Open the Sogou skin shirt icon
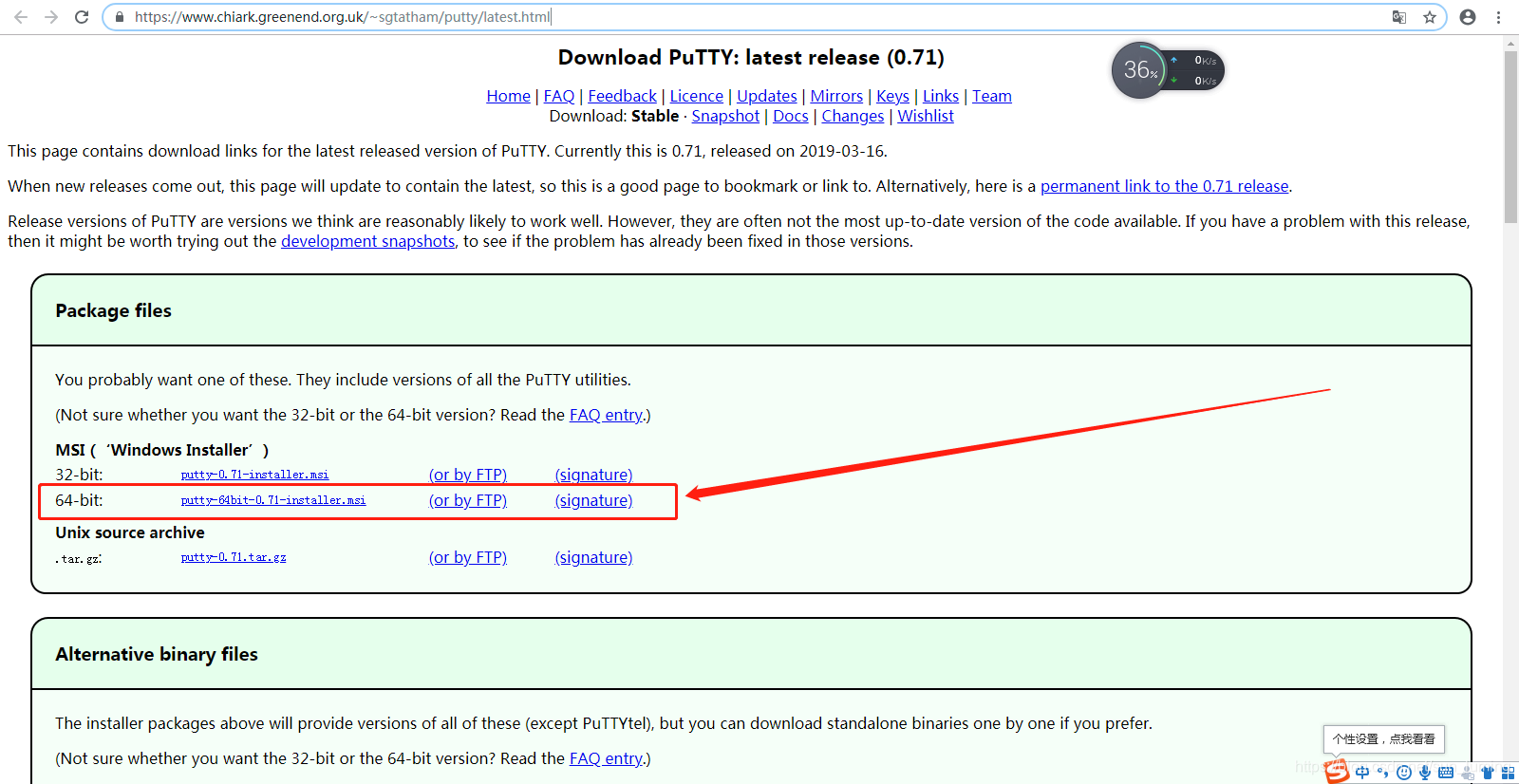Viewport: 1519px width, 784px height. [x=1488, y=773]
